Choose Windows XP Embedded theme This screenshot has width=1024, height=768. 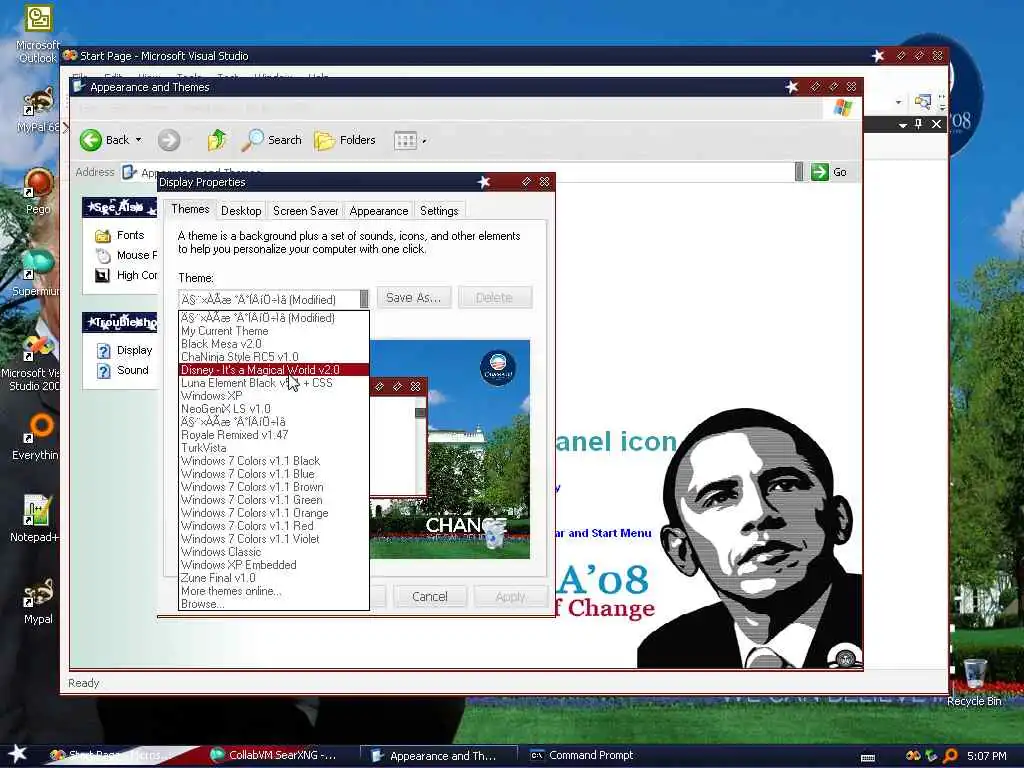coord(274,566)
